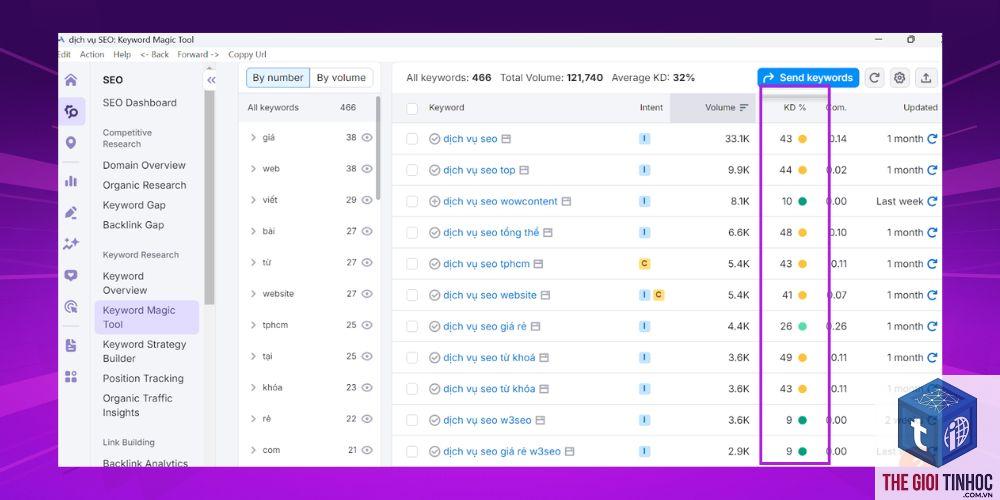Viewport: 1000px width, 500px height.
Task: Tick the select-all keyword checkbox in header
Action: pyautogui.click(x=412, y=108)
